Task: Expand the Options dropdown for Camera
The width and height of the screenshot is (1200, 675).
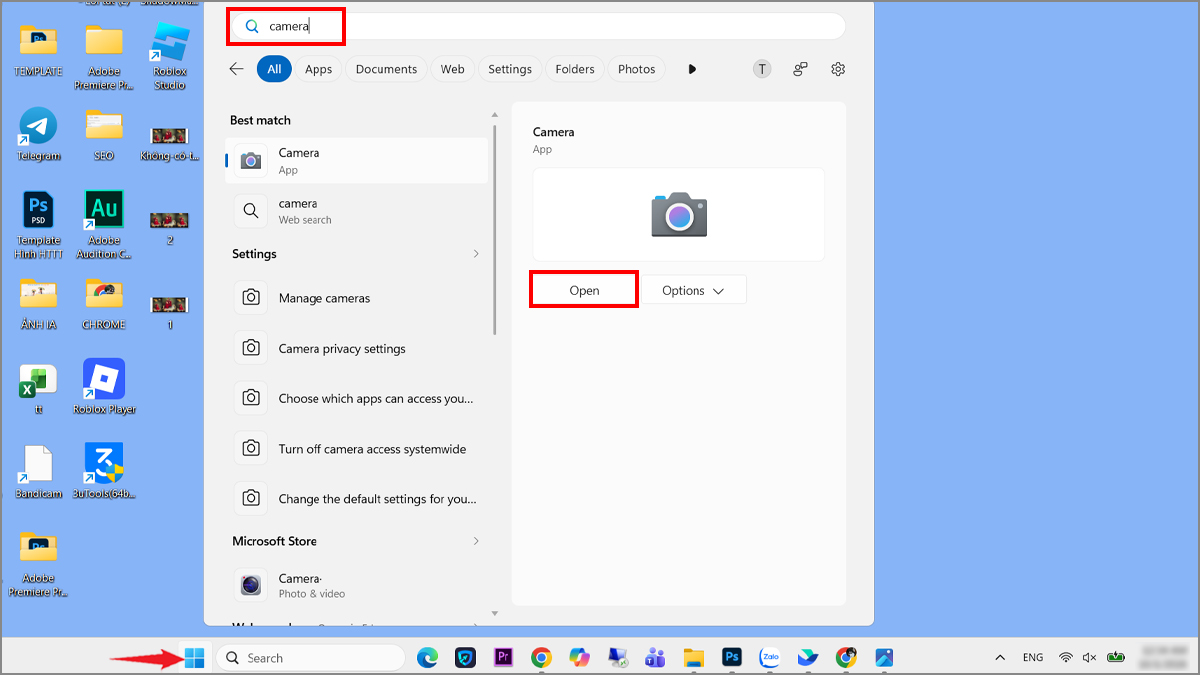Action: (693, 290)
